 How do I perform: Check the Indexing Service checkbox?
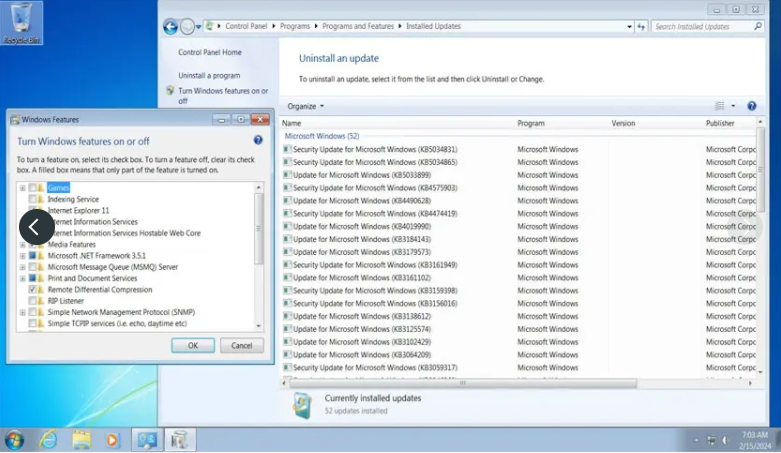click(x=32, y=199)
